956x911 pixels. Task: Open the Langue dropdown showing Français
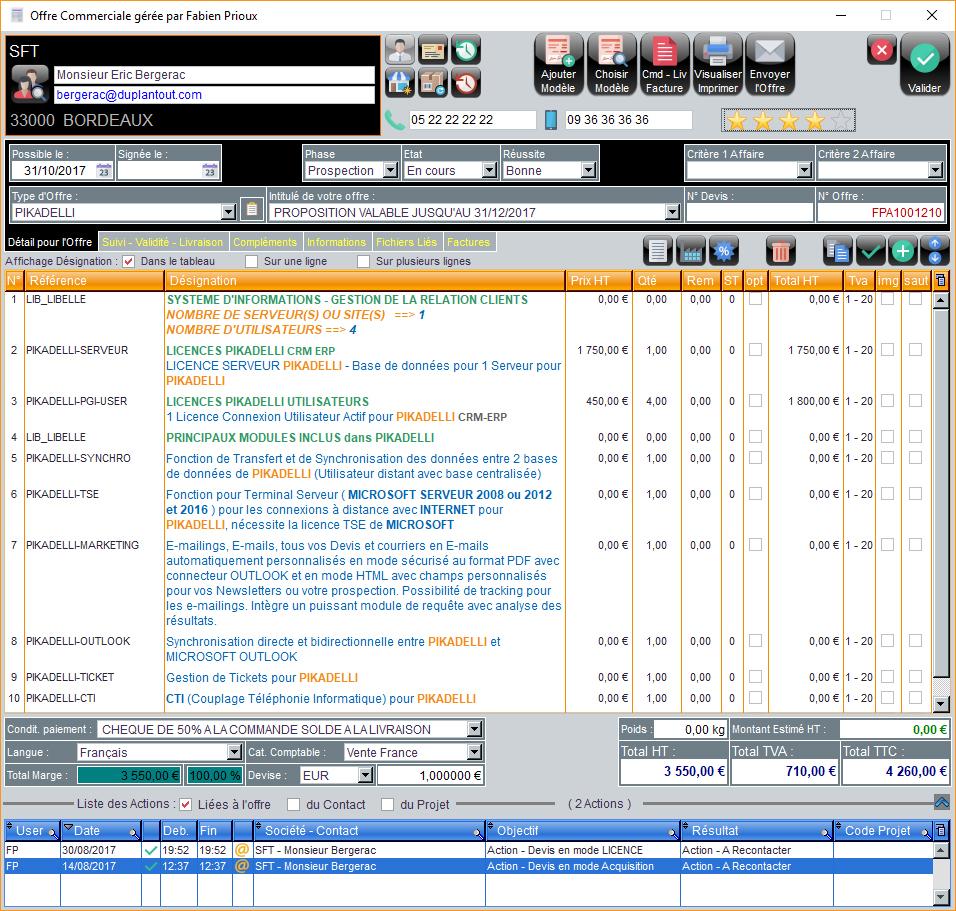(x=235, y=752)
